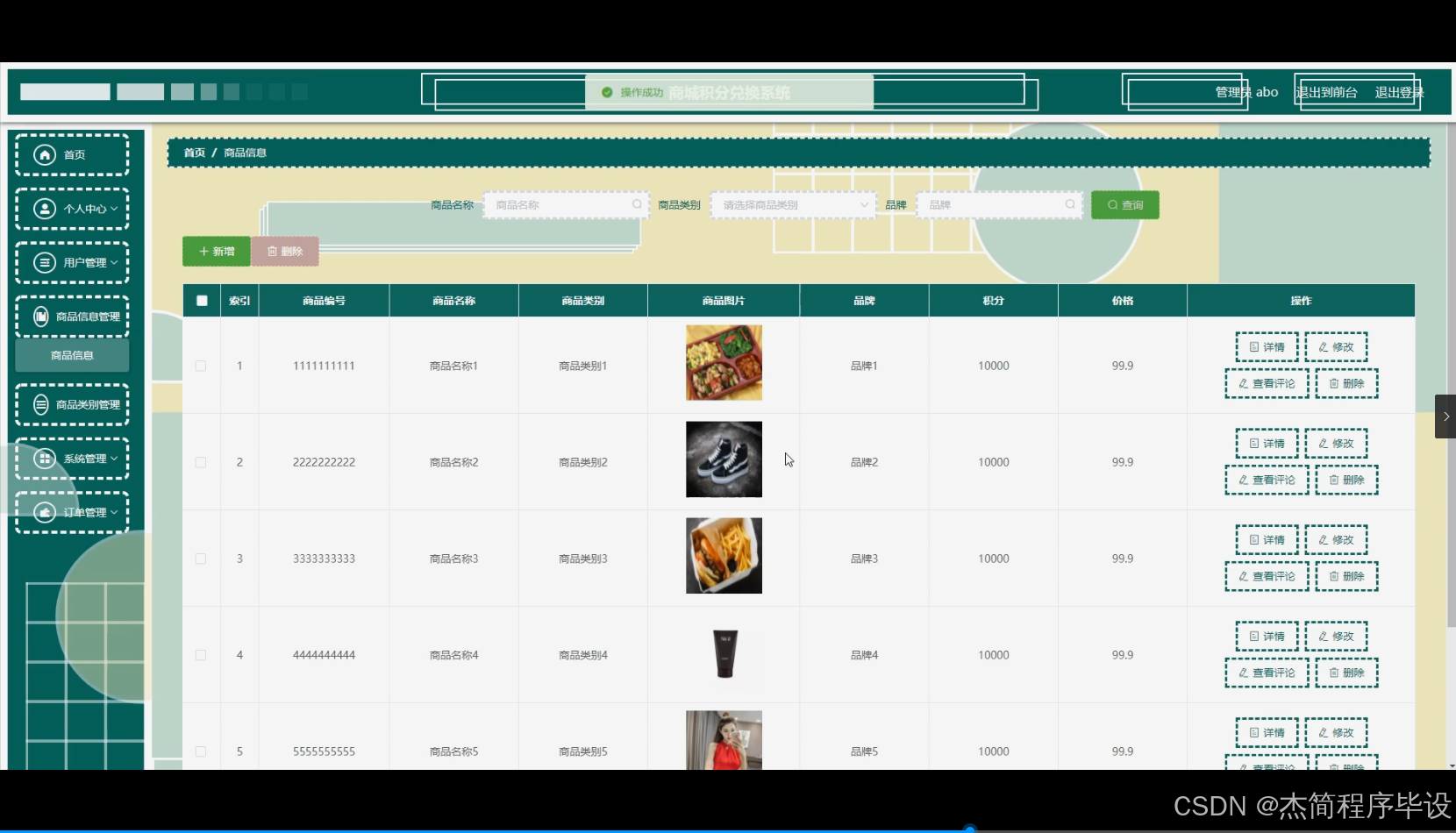Click 退出到前台 link
This screenshot has width=1456, height=833.
click(x=1327, y=92)
